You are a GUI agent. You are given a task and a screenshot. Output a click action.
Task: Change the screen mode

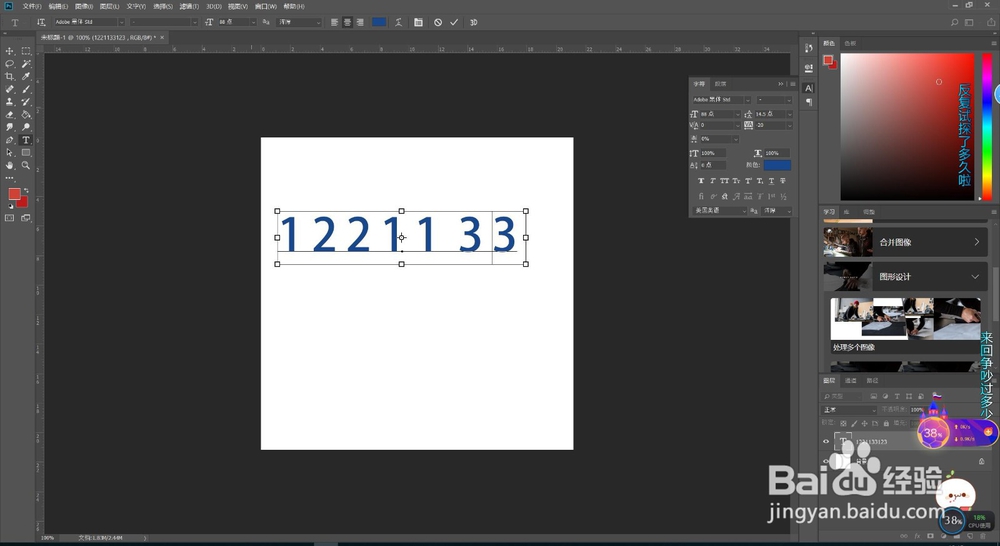(26, 218)
